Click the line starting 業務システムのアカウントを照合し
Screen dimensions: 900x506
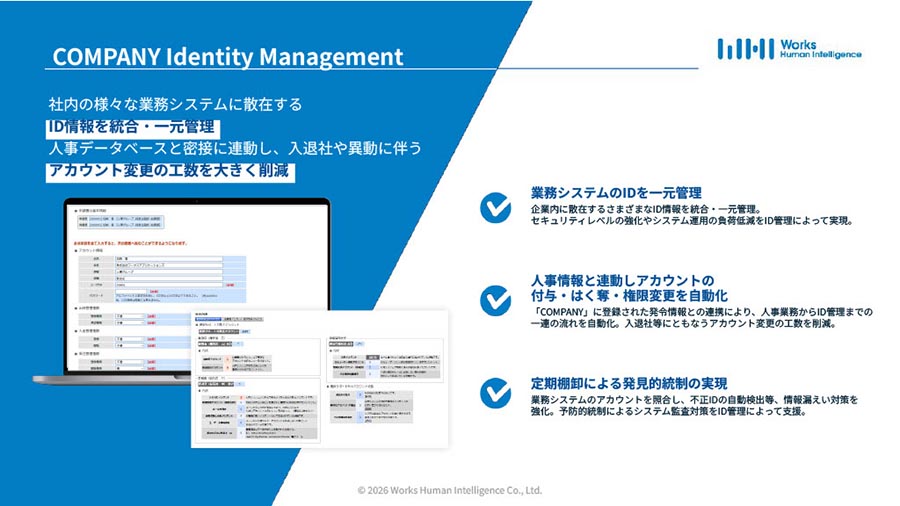(x=694, y=400)
